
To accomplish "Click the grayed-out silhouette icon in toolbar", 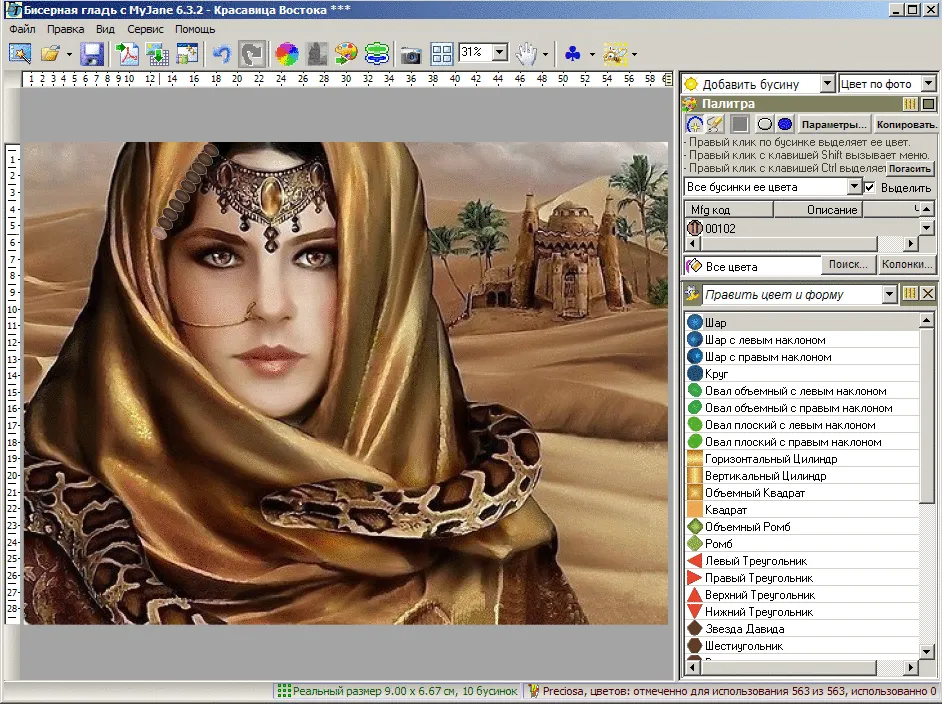I will click(x=317, y=54).
